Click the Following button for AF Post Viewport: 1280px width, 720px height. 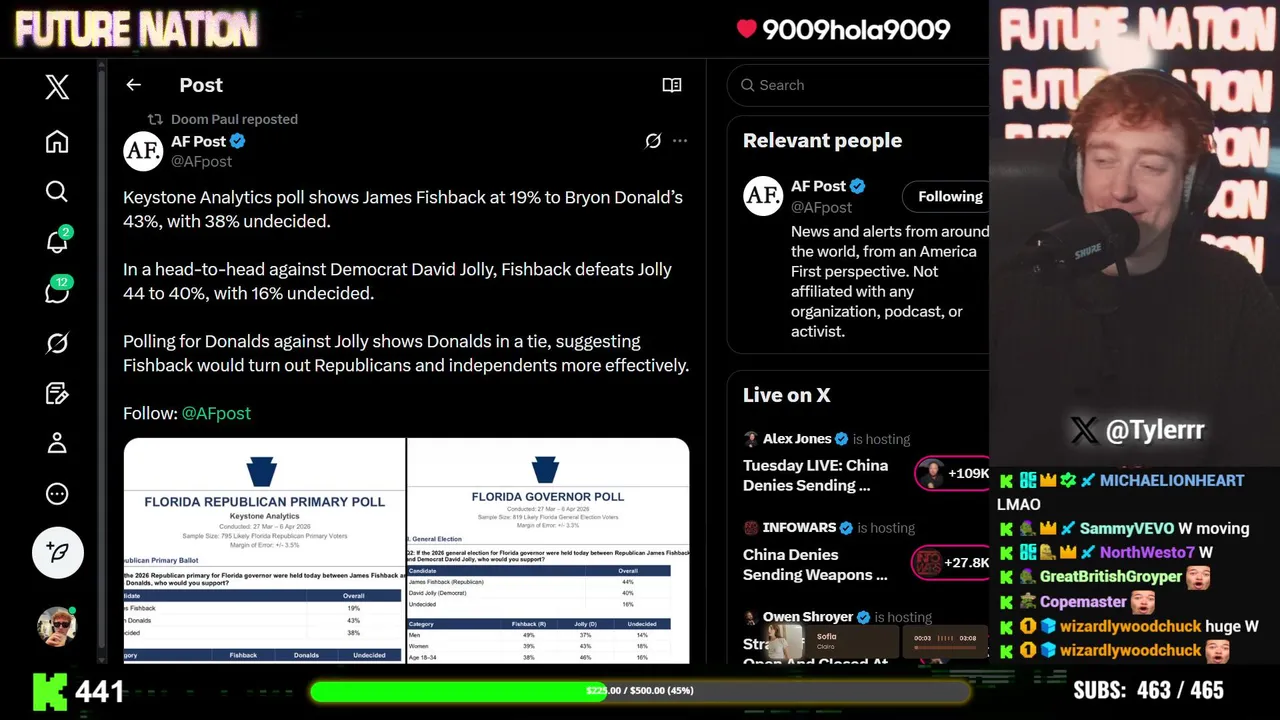946,196
